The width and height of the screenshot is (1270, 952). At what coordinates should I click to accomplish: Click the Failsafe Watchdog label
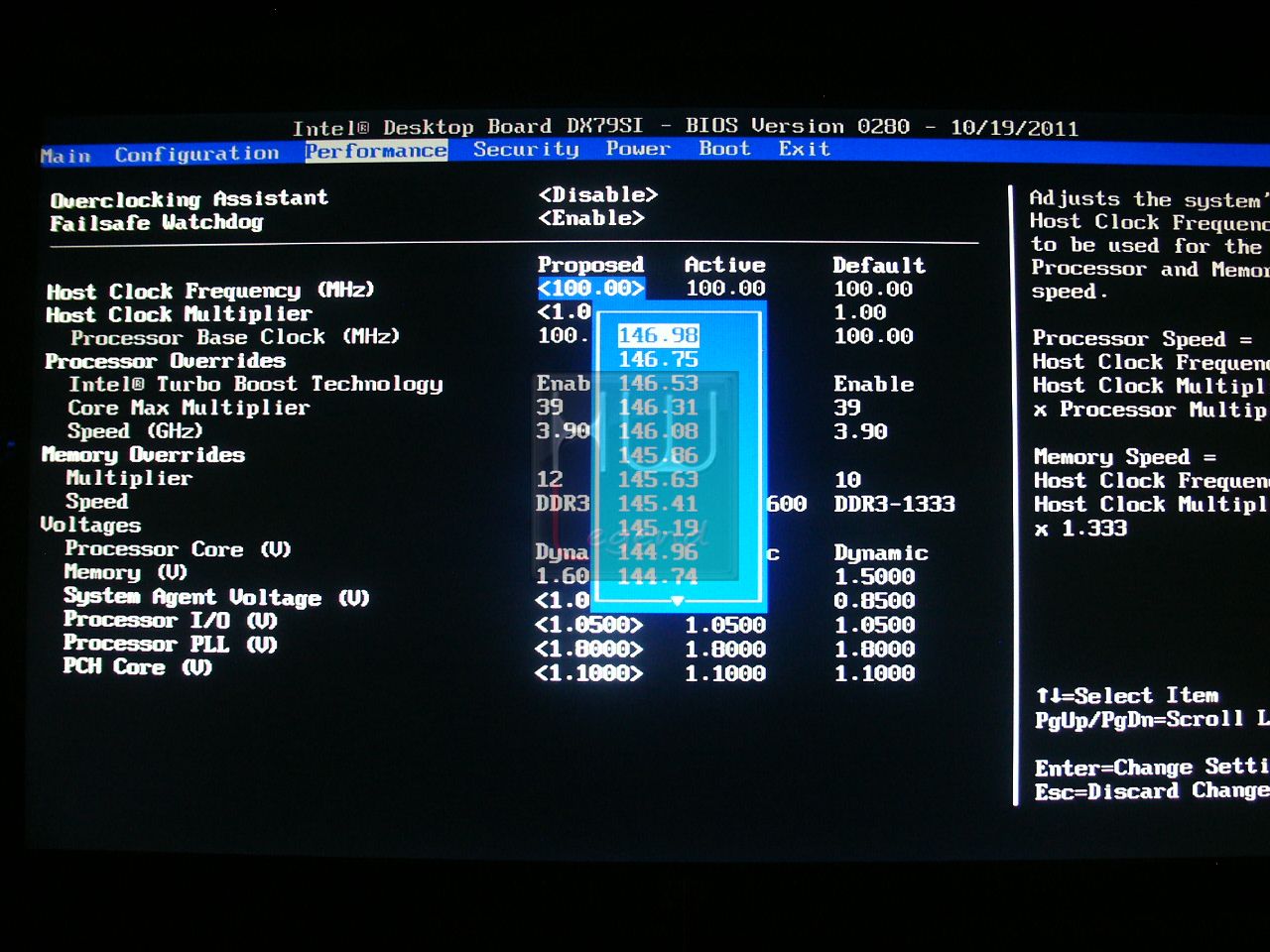coord(156,222)
